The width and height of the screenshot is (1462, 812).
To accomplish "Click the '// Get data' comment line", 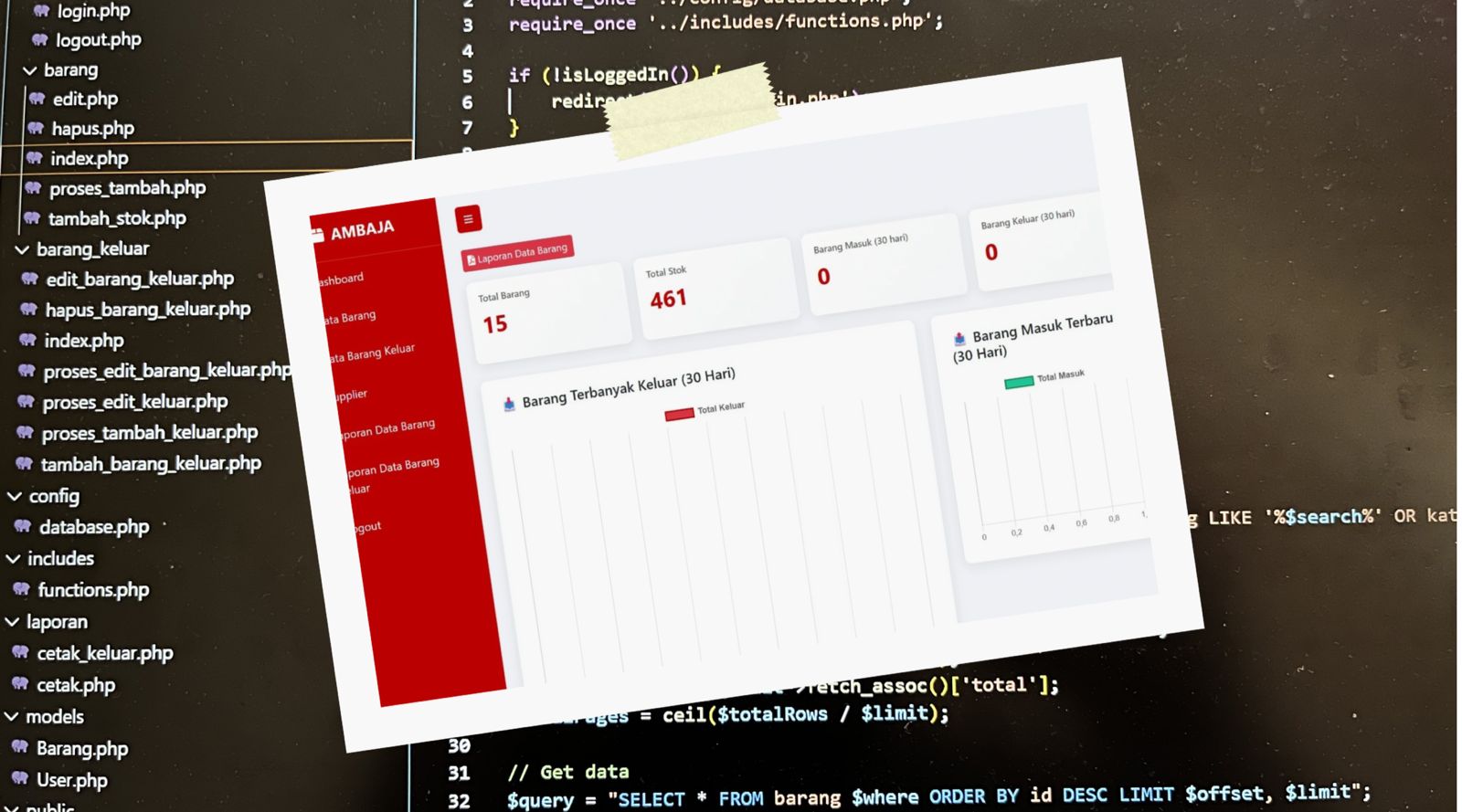I will (568, 772).
